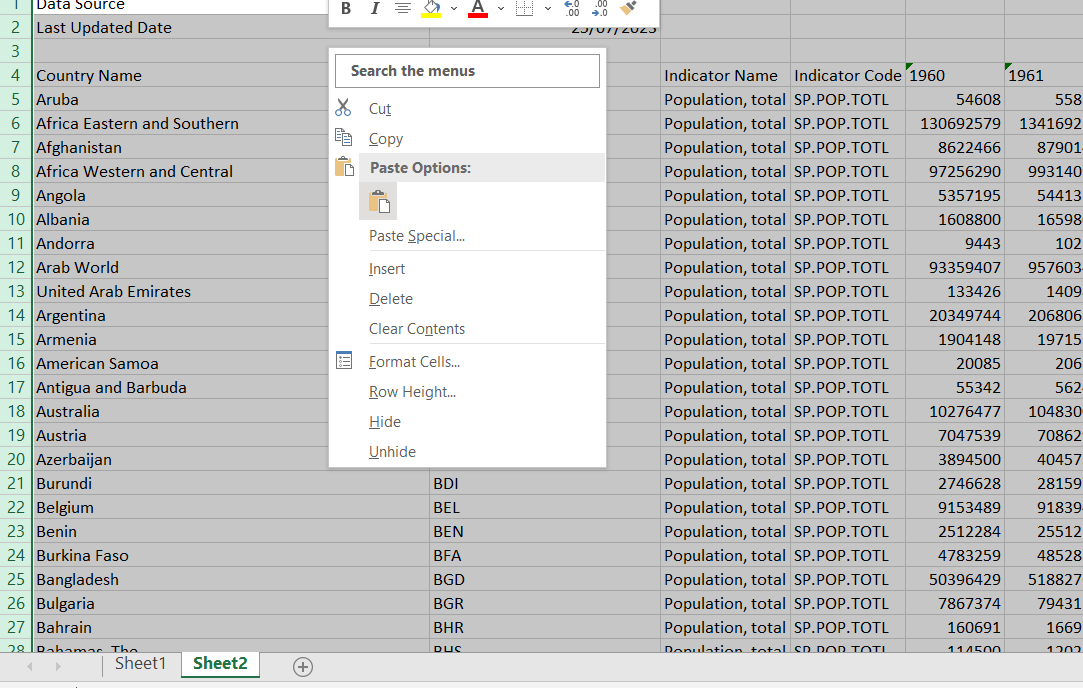Increase decimal places

click(572, 9)
